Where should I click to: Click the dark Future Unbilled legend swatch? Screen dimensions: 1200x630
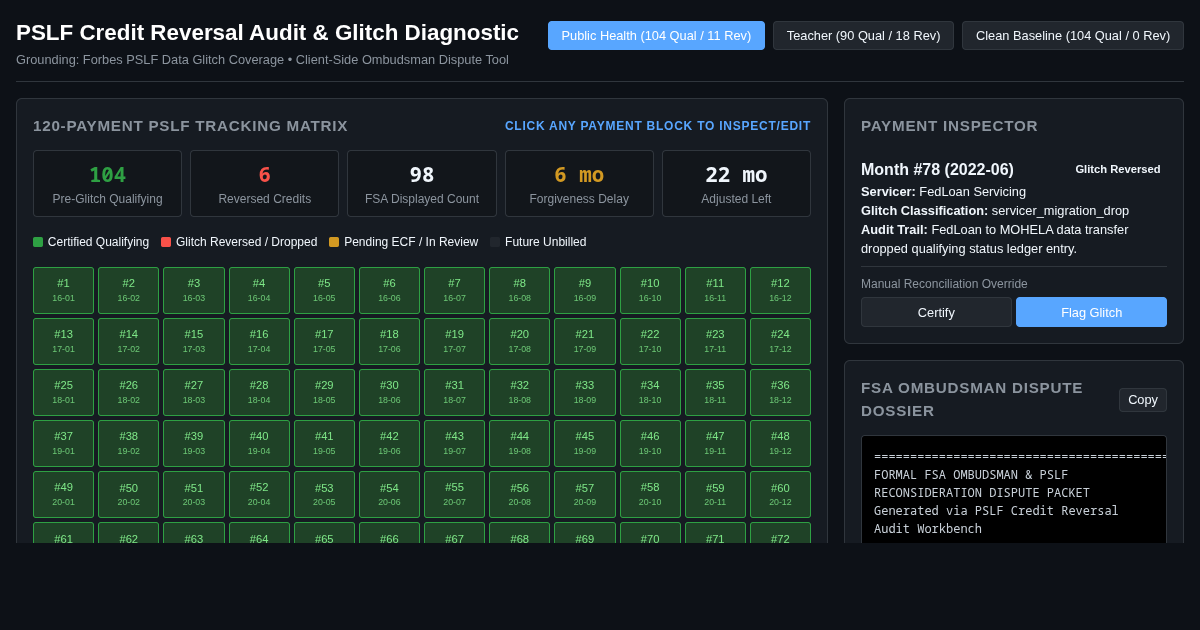(495, 242)
